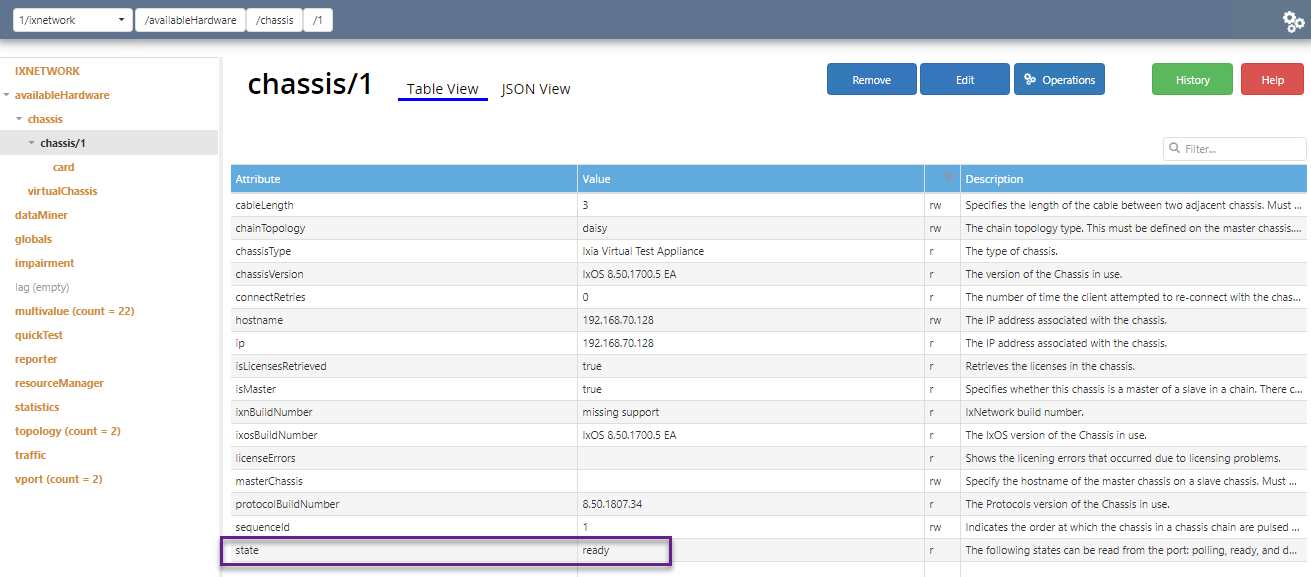Open the Operations menu button
1311x577 pixels.
point(1059,80)
